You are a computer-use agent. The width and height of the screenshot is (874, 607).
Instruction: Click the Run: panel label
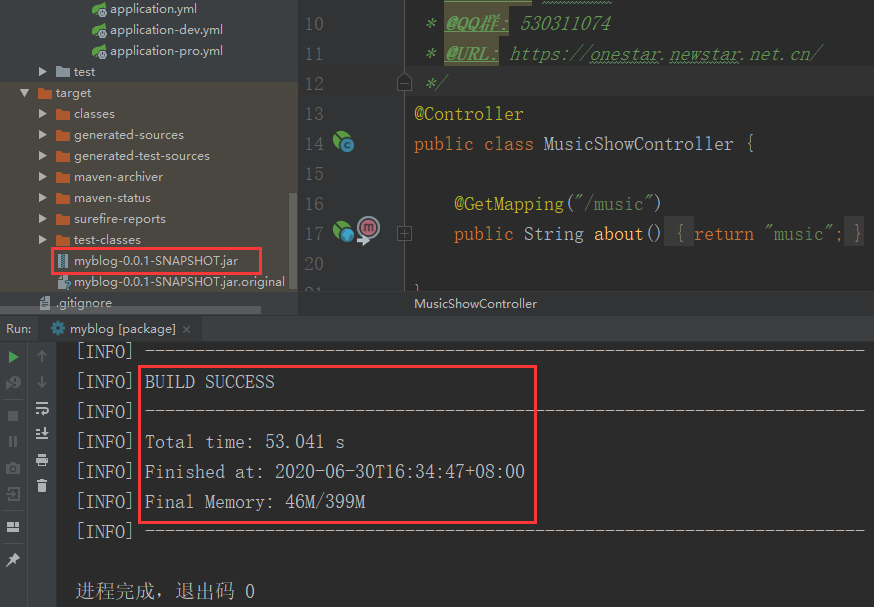click(x=19, y=329)
